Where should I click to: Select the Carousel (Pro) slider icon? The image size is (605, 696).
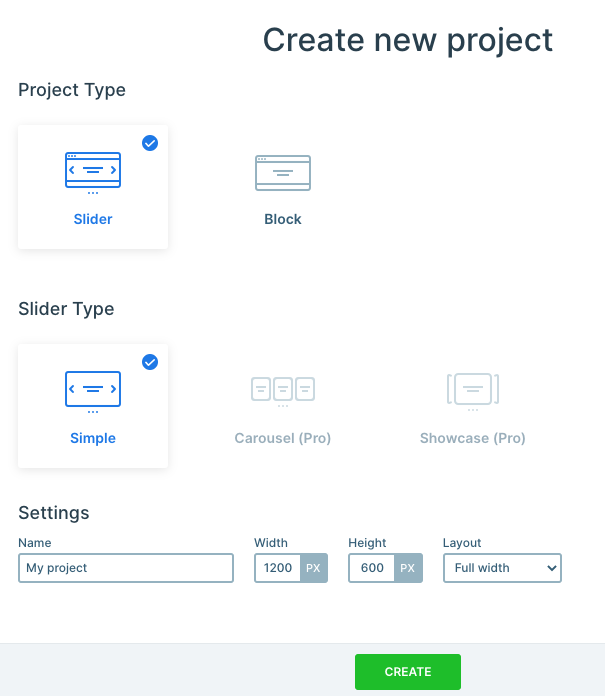283,392
